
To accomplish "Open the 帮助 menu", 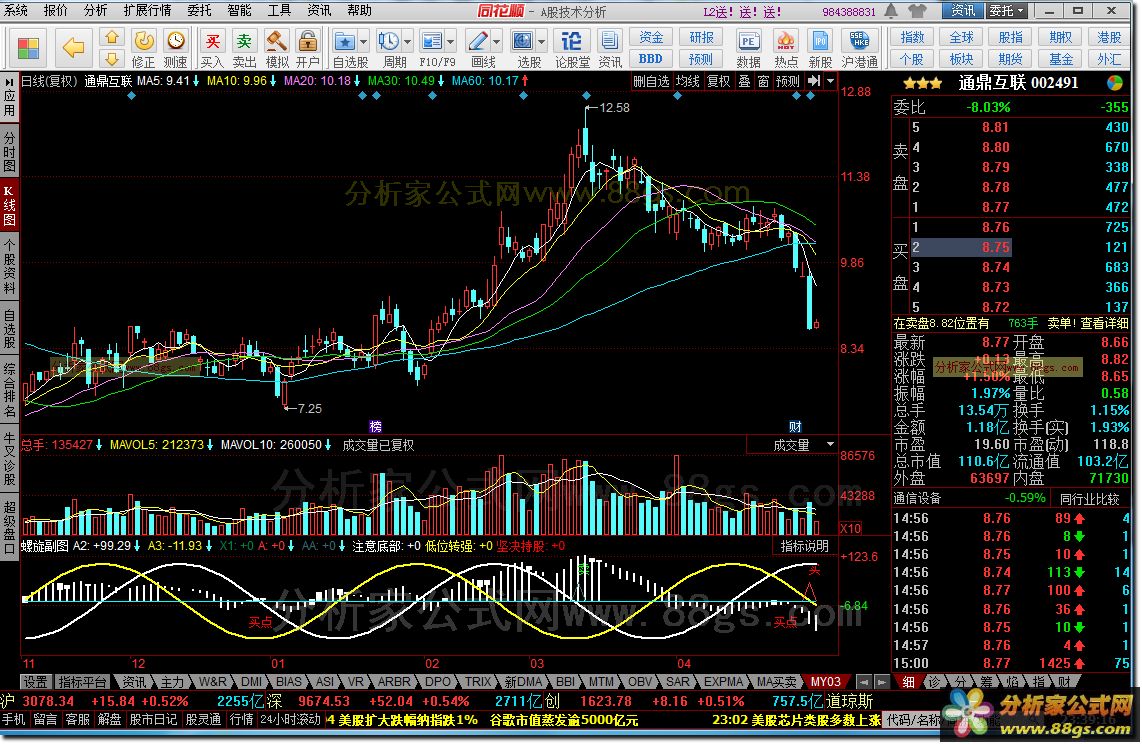I will [359, 10].
